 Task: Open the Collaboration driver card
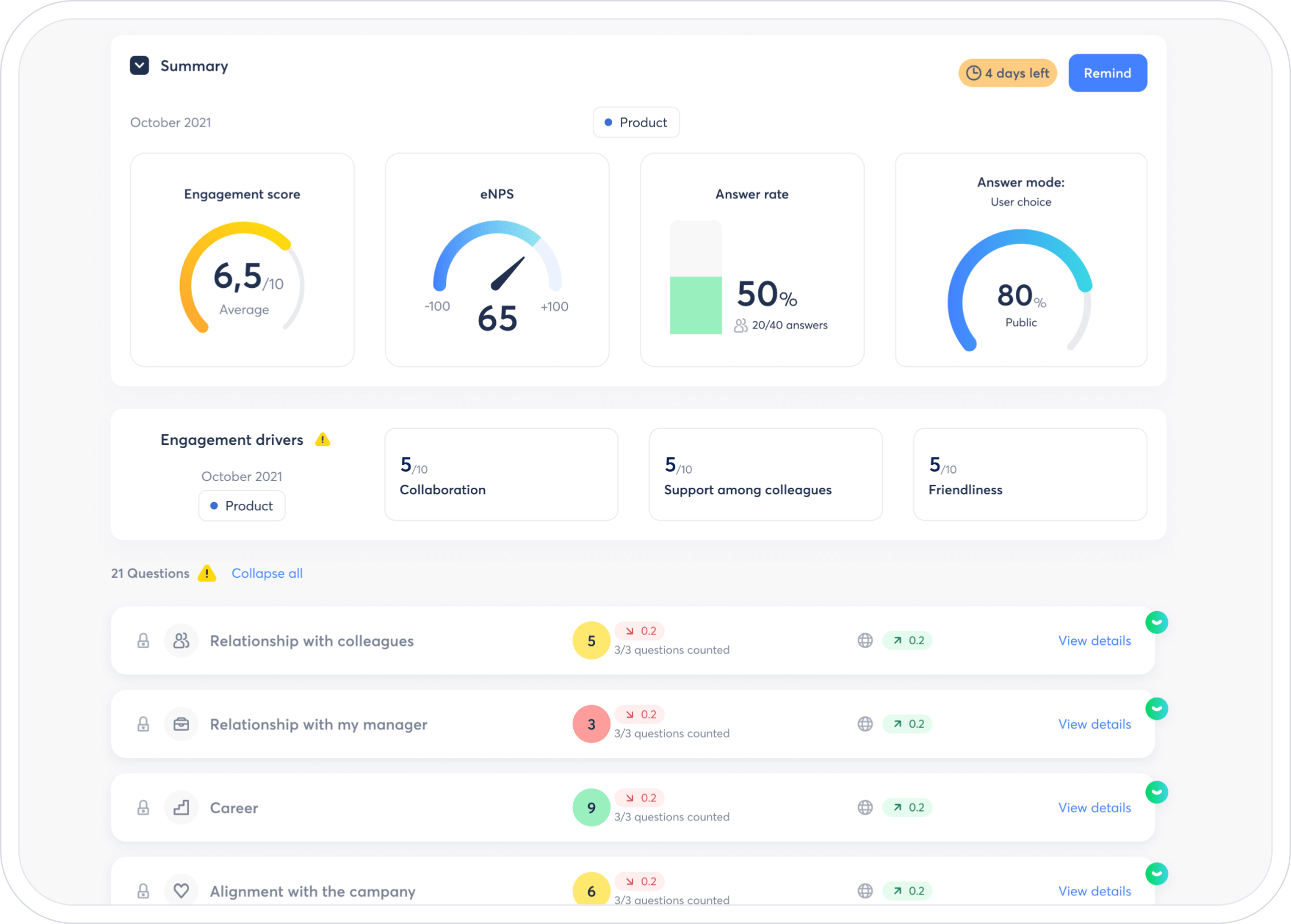pyautogui.click(x=501, y=475)
